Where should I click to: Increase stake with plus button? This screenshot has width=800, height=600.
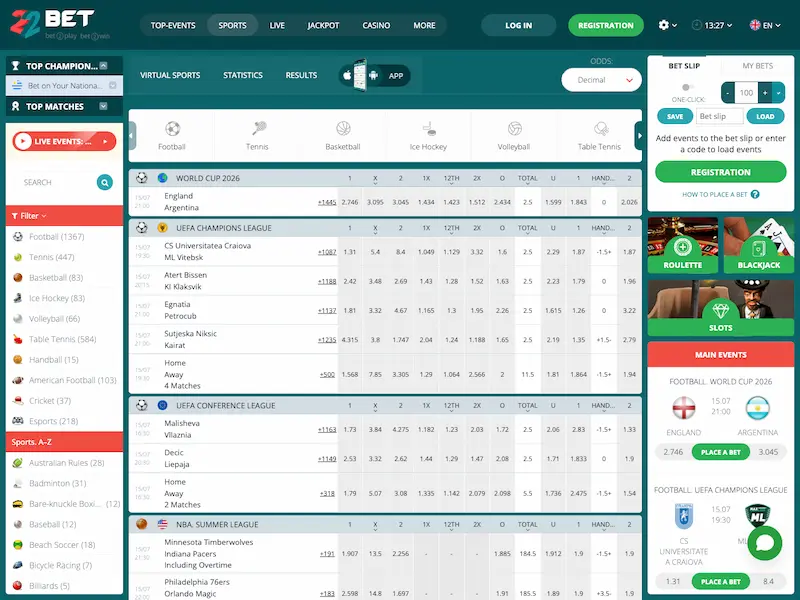click(x=765, y=93)
